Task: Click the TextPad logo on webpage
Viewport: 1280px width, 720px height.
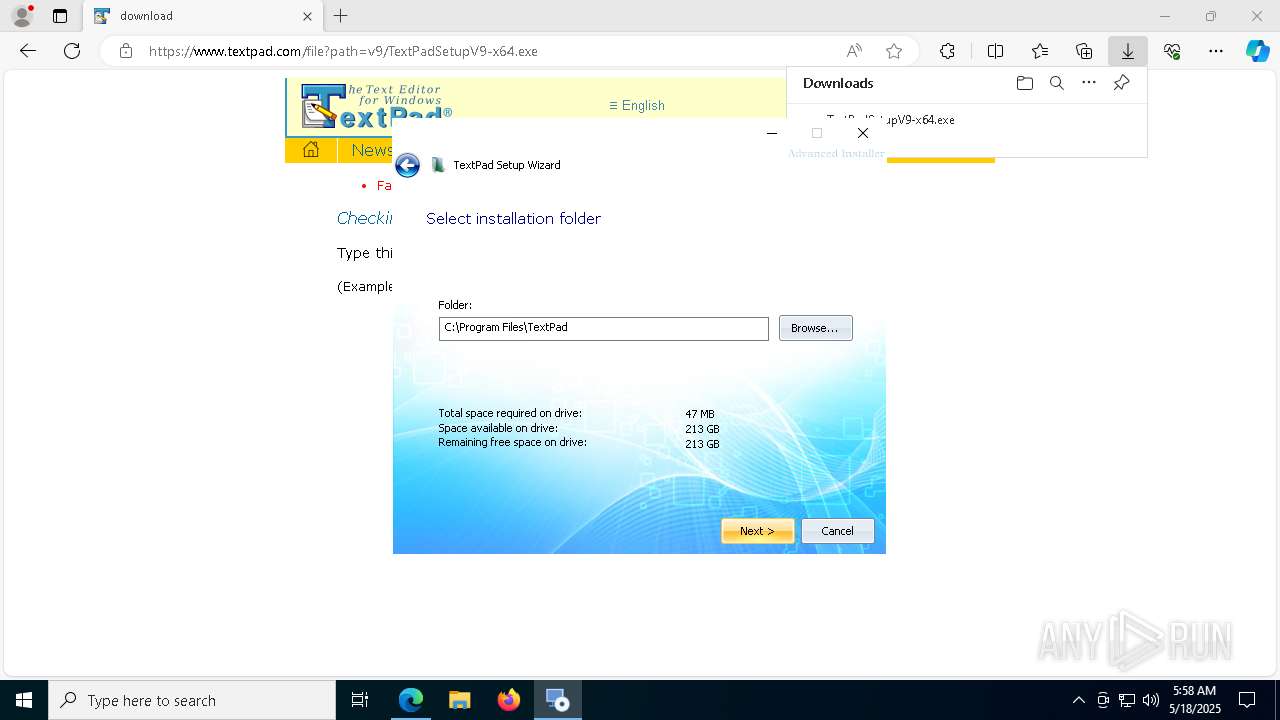Action: click(377, 106)
